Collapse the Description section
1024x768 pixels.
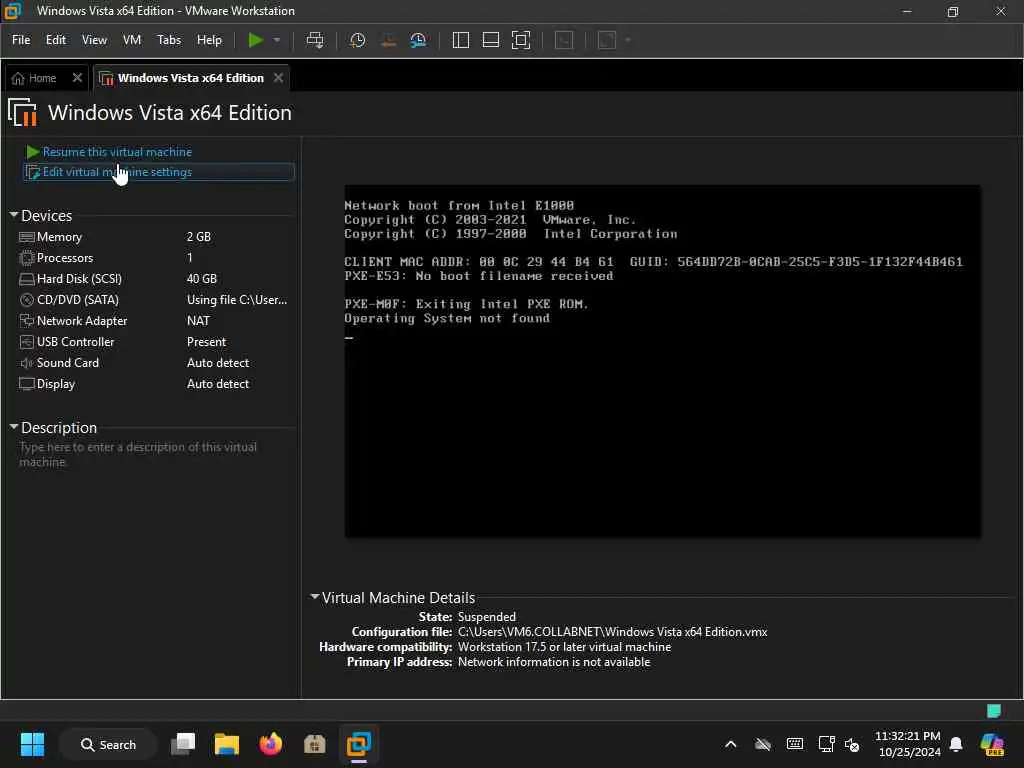point(14,426)
